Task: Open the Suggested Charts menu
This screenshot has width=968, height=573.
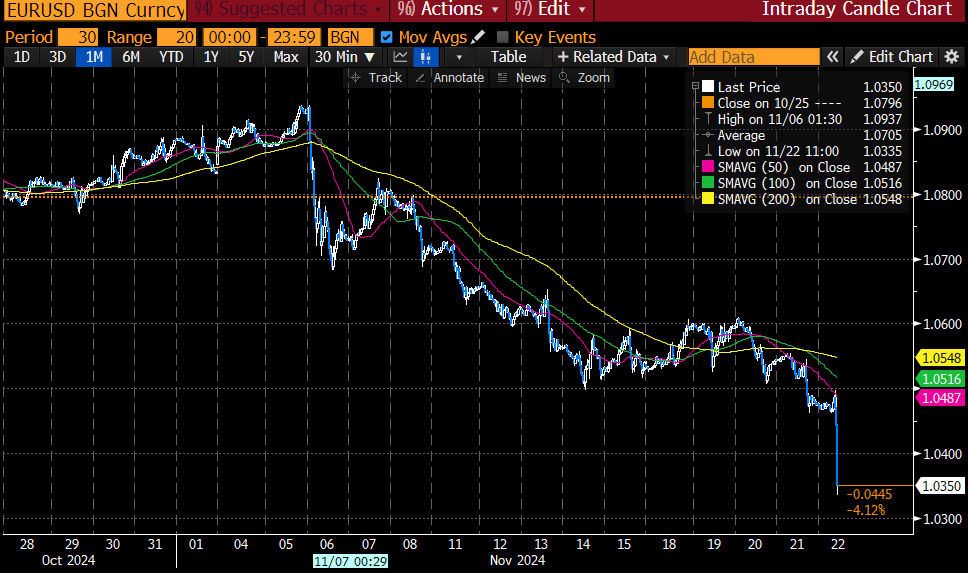Action: pyautogui.click(x=288, y=9)
